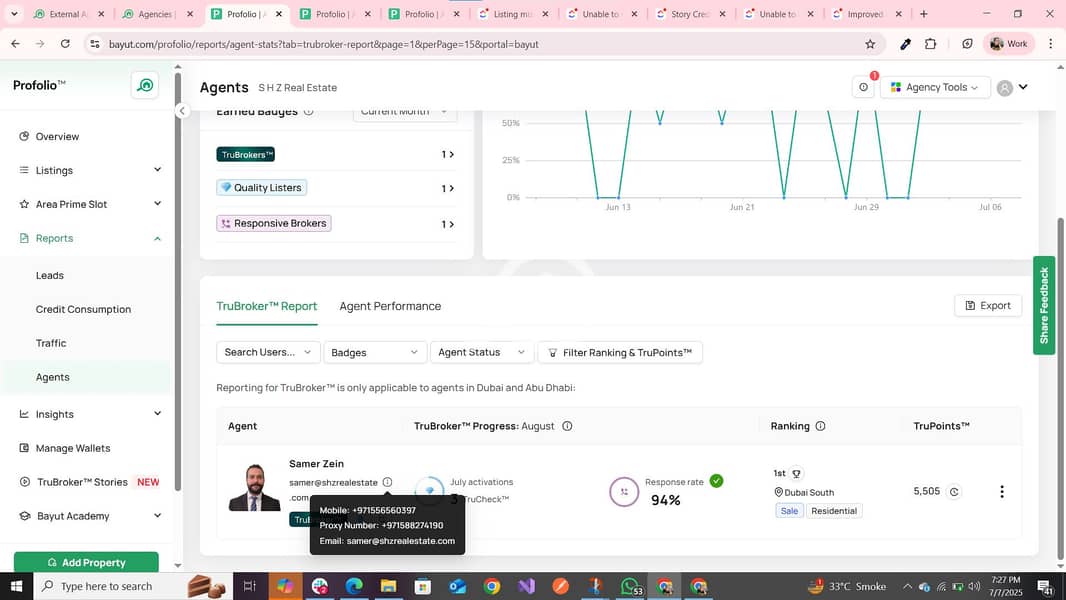Open the Chrome three-dot menu
This screenshot has width=1066, height=600.
[1050, 43]
